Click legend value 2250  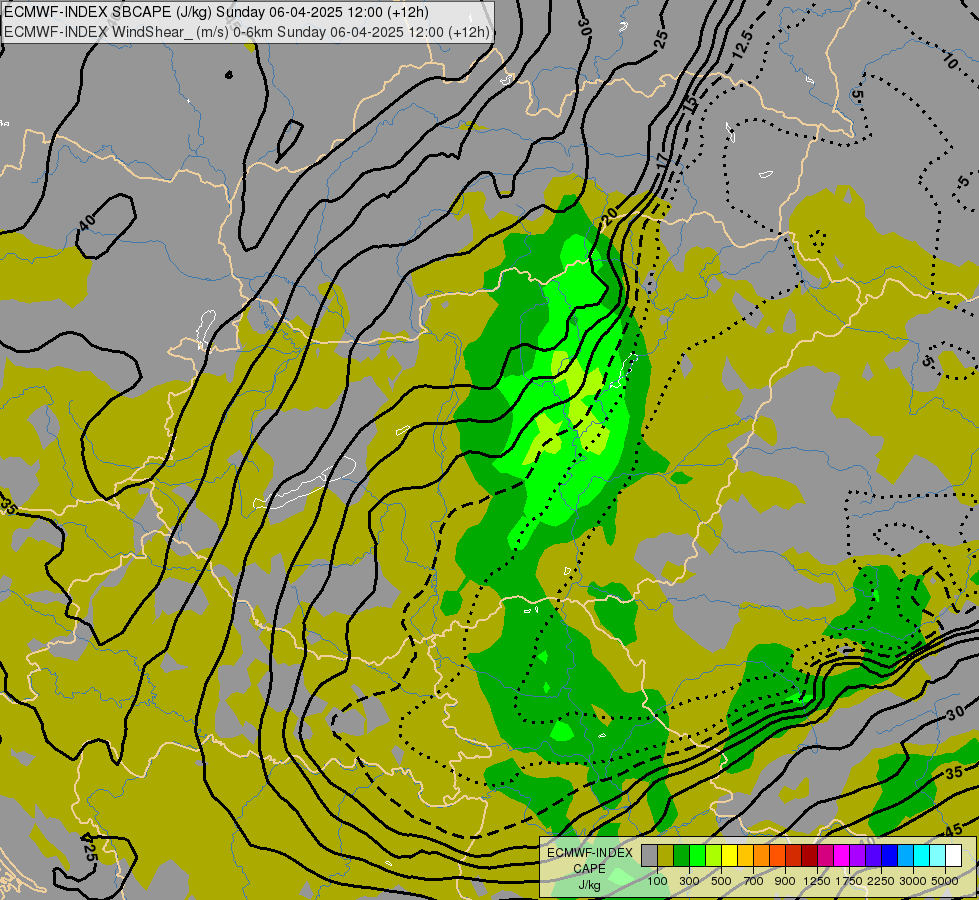tap(881, 881)
